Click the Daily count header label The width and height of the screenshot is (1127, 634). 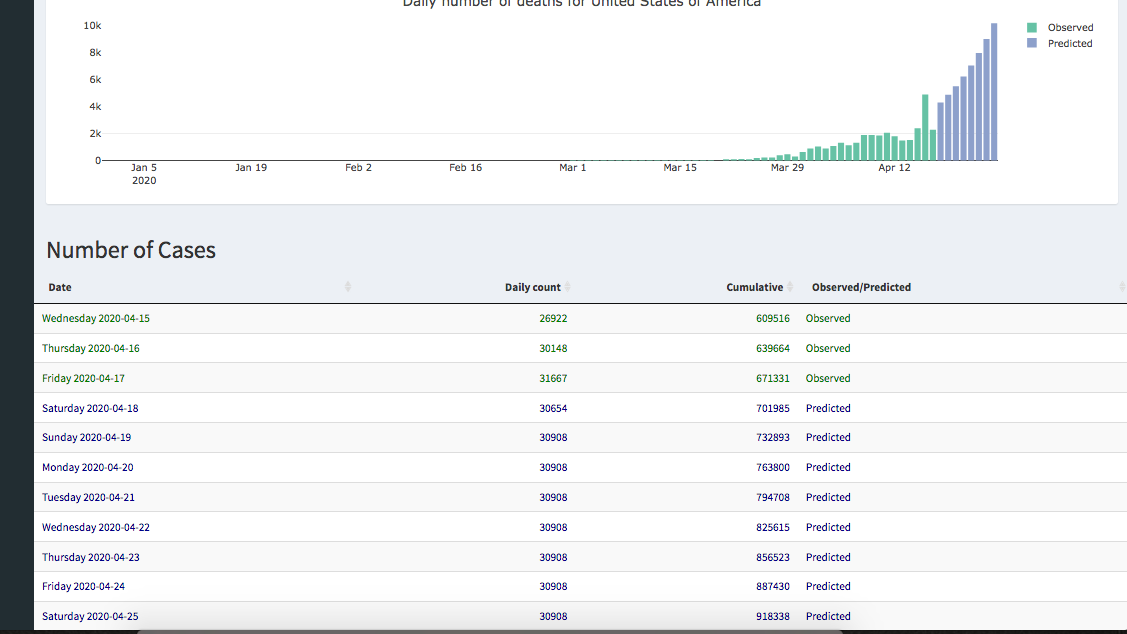(532, 287)
